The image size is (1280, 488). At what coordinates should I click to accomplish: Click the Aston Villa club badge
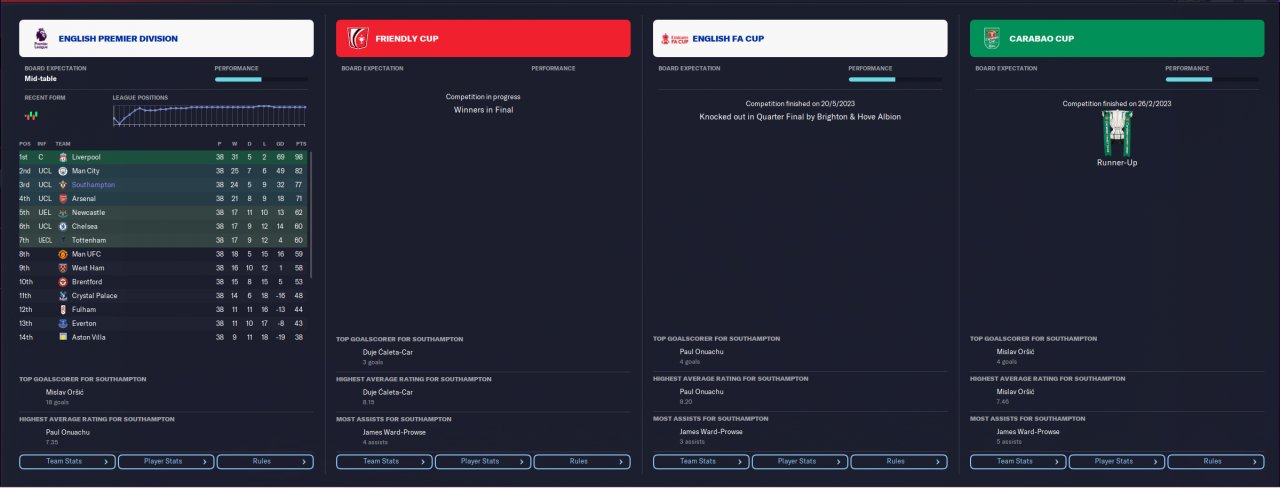point(62,337)
